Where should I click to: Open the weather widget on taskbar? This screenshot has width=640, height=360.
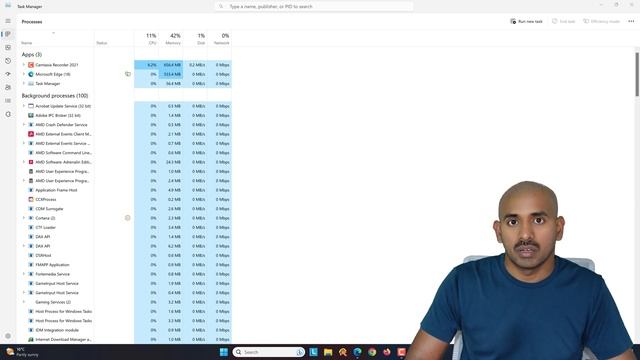(x=22, y=352)
